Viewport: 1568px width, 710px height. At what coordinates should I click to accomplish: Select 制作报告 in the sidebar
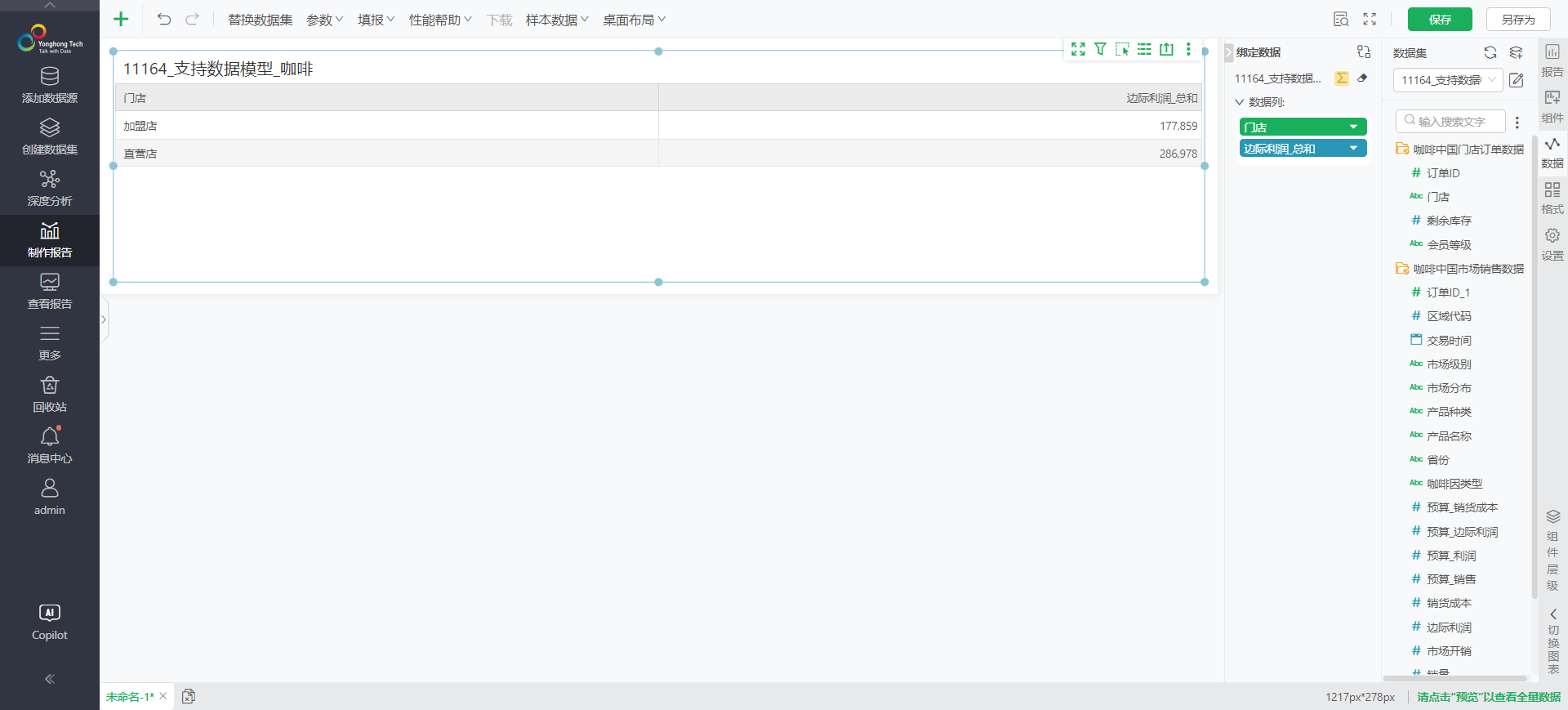50,240
